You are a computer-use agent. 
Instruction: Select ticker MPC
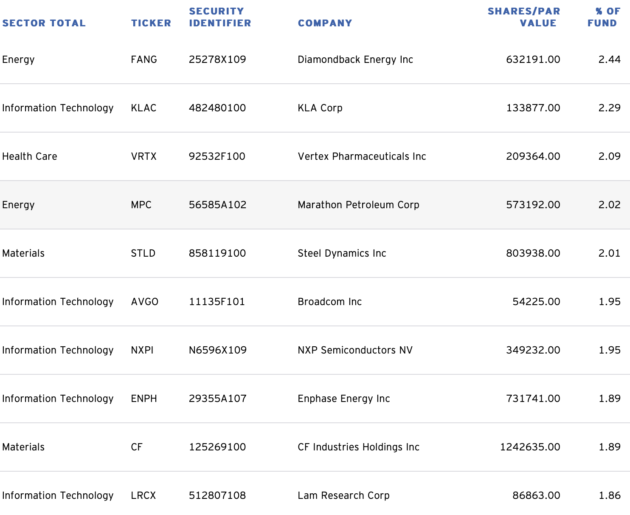[141, 205]
